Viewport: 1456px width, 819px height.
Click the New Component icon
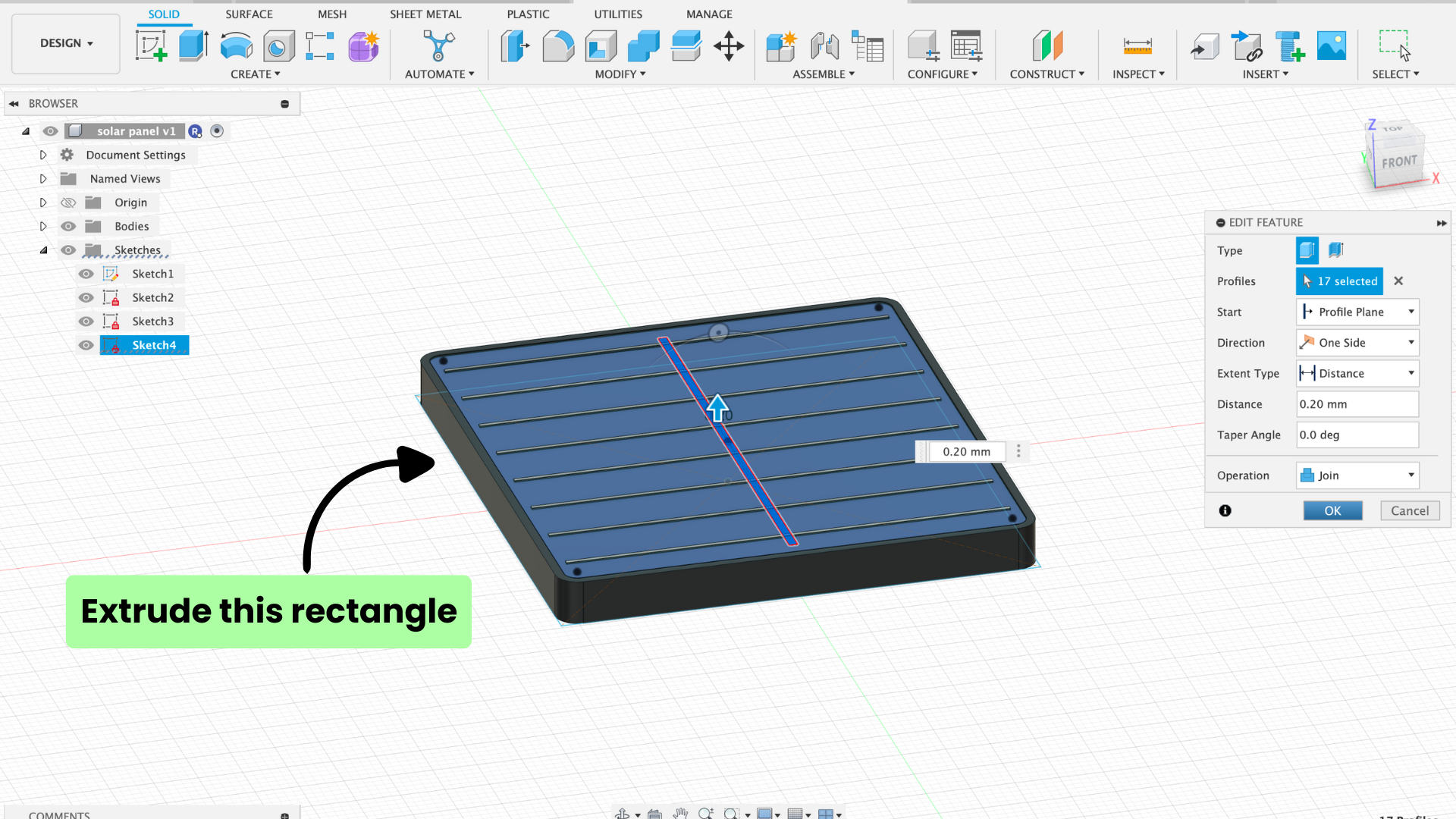point(781,46)
